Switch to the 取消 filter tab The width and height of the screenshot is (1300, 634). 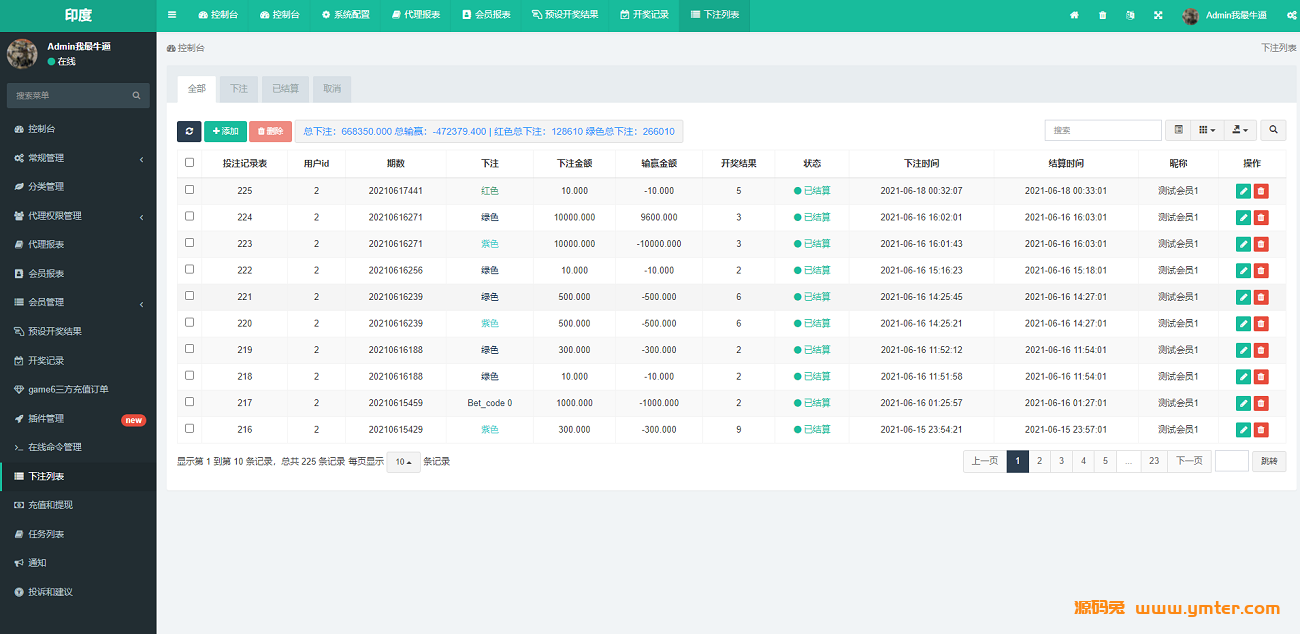coord(332,89)
